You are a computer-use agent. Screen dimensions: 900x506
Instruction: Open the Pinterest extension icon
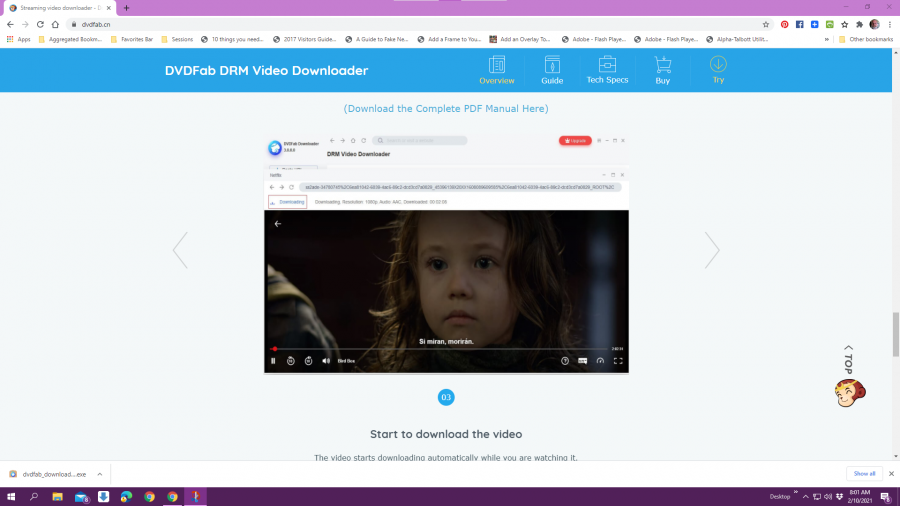(785, 24)
